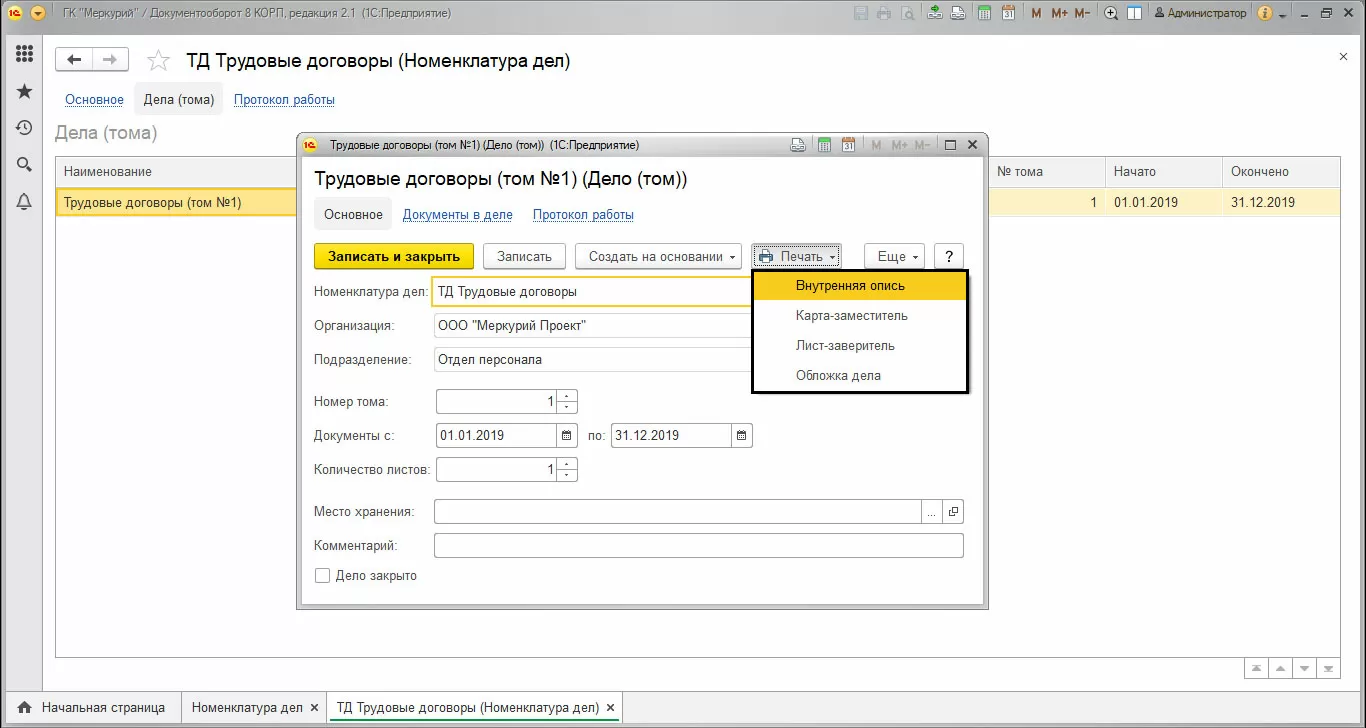Switch to 'Документы в деле' tab

tap(457, 215)
